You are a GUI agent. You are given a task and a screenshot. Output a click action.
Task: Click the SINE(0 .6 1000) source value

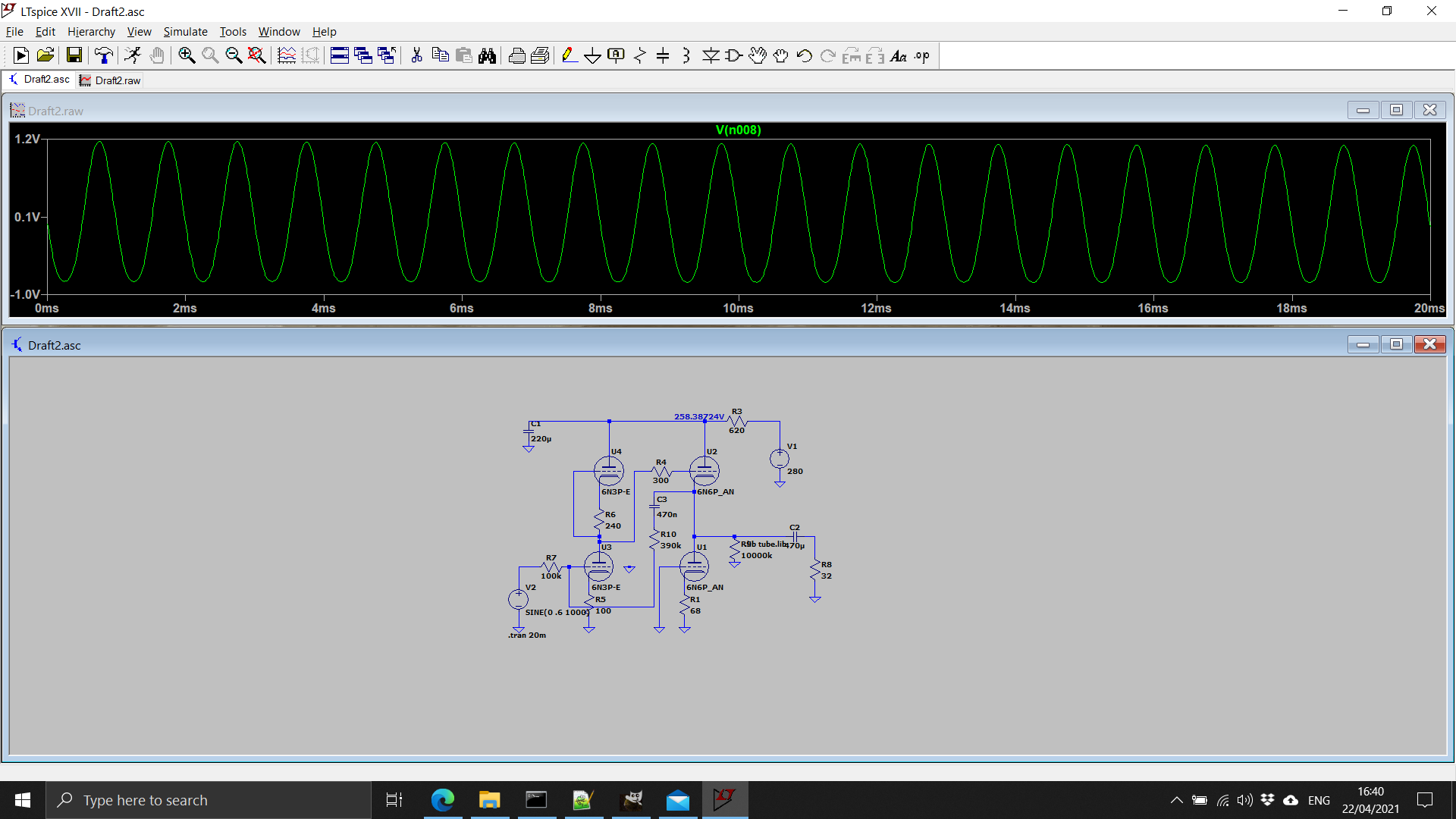coord(557,612)
